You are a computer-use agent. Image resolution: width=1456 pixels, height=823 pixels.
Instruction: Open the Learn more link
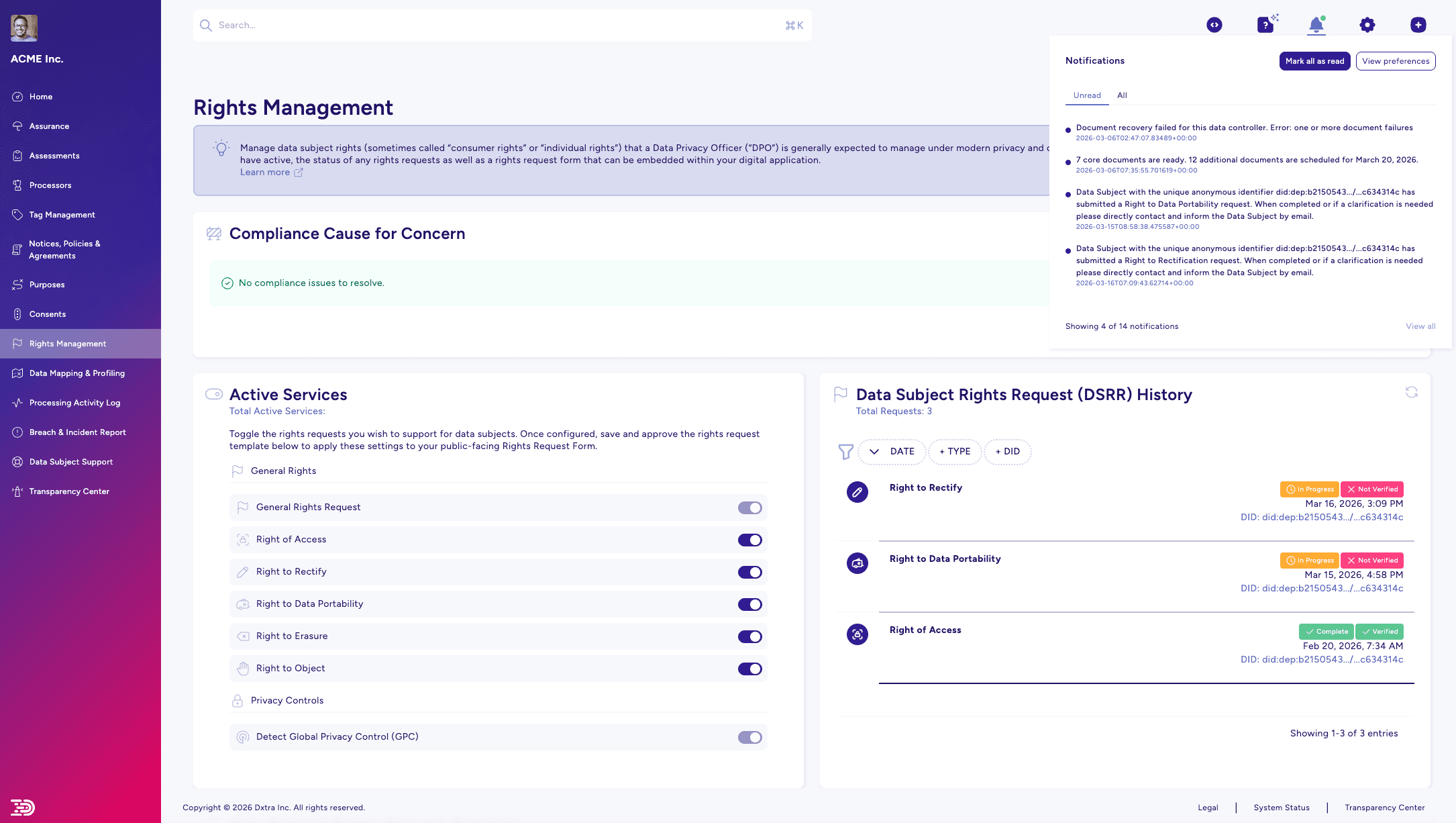click(266, 172)
